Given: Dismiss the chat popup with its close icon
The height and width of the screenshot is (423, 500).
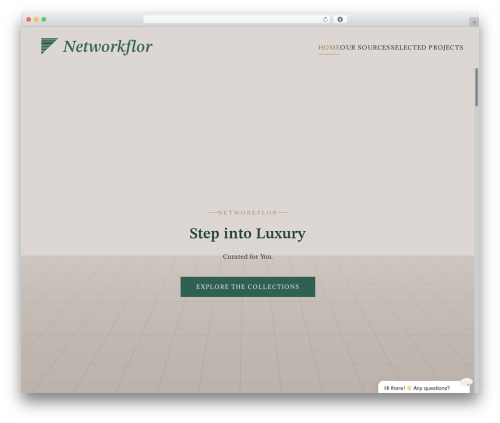Looking at the screenshot, I should [467, 382].
